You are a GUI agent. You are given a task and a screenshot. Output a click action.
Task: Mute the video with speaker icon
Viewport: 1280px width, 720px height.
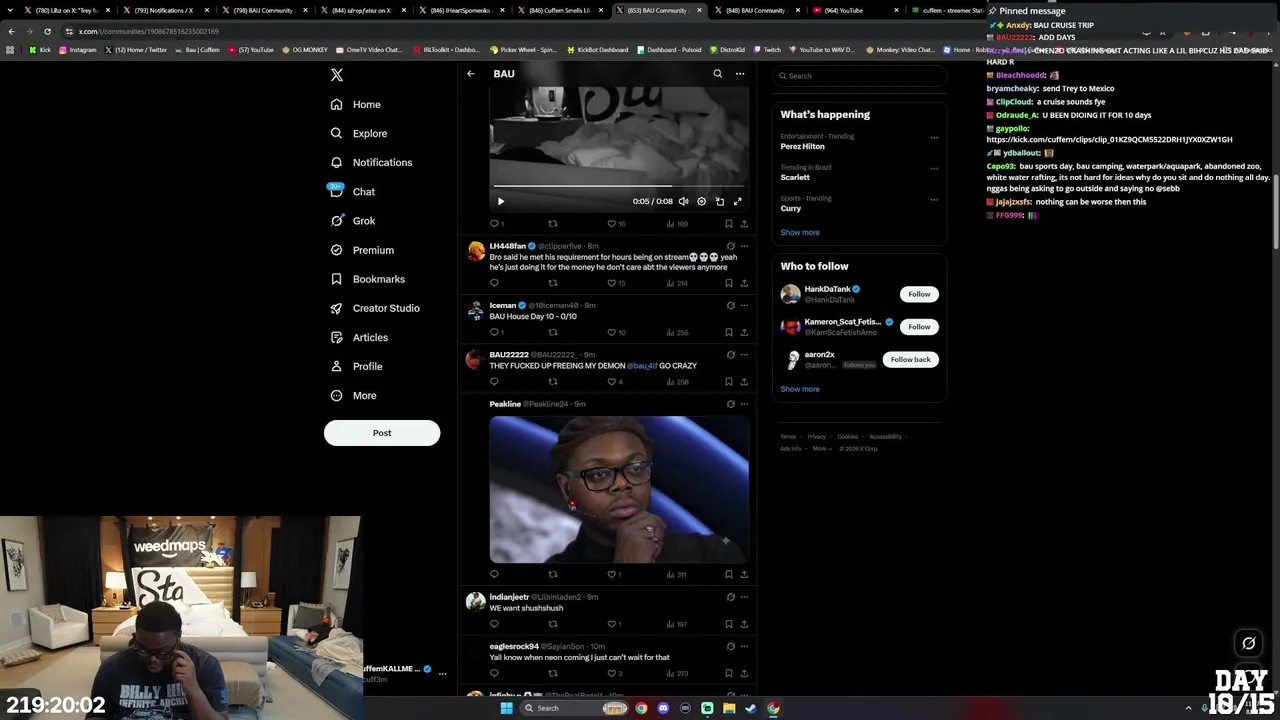pos(683,201)
